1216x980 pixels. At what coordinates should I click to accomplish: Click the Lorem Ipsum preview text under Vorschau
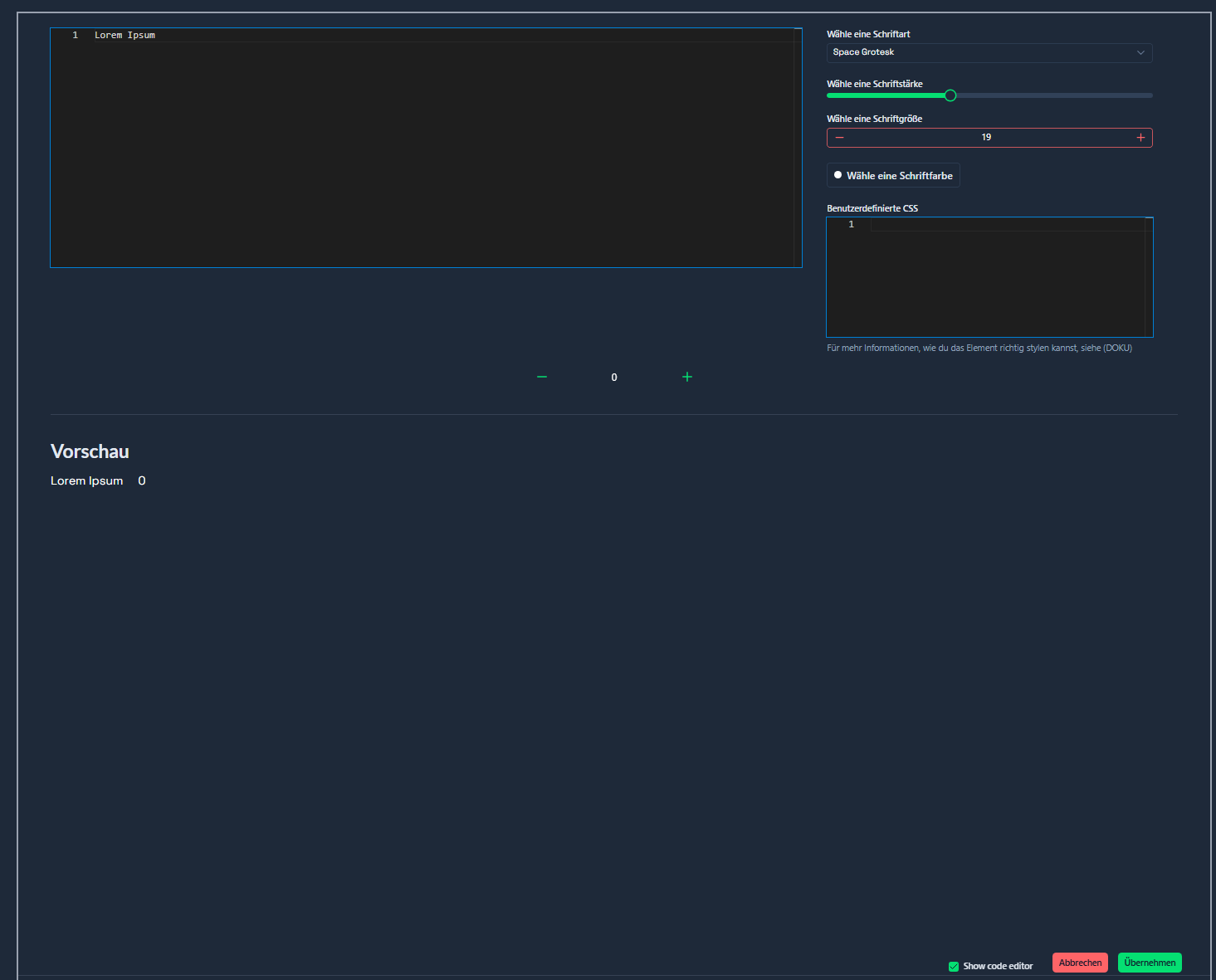(x=86, y=481)
